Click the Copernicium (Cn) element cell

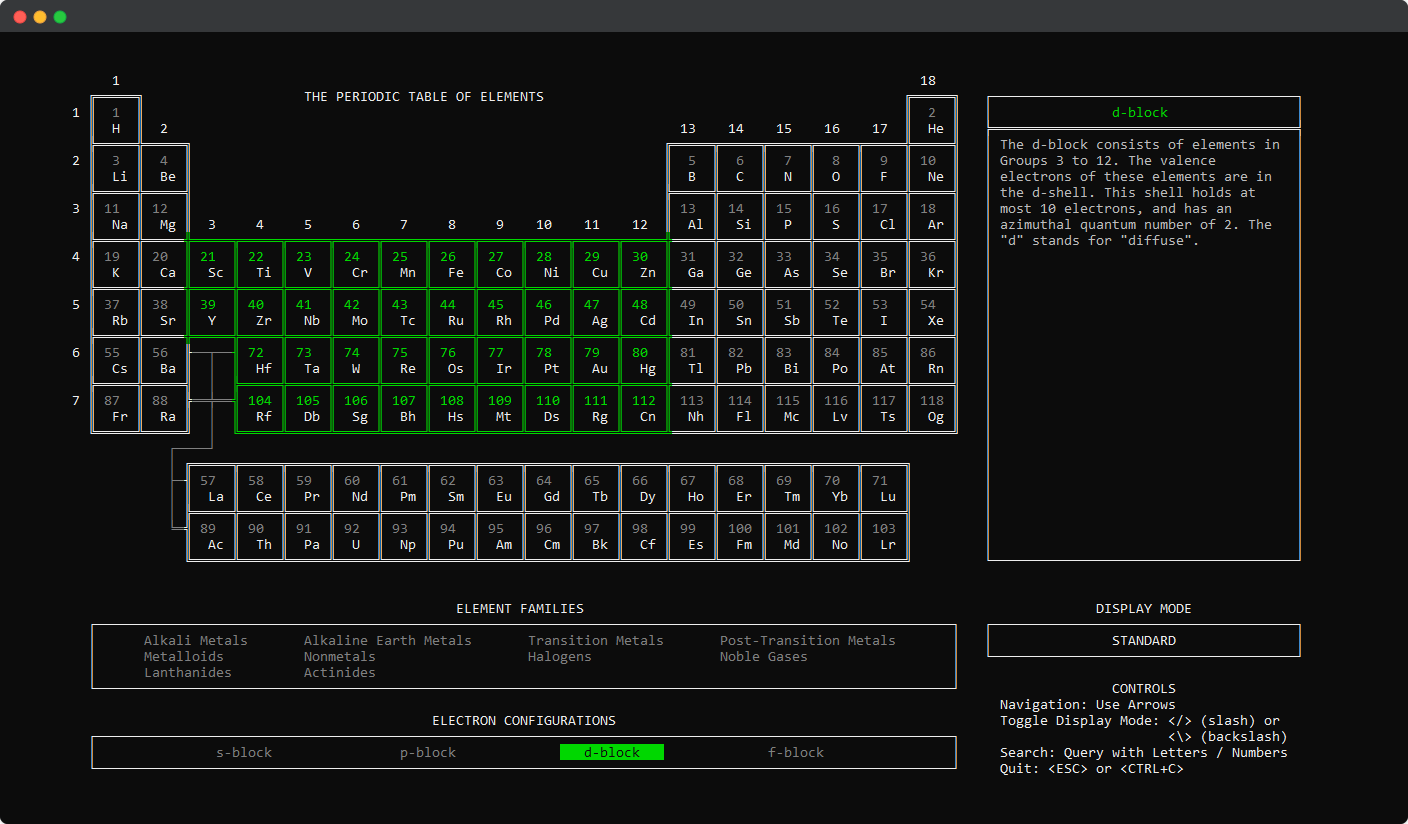(x=644, y=408)
